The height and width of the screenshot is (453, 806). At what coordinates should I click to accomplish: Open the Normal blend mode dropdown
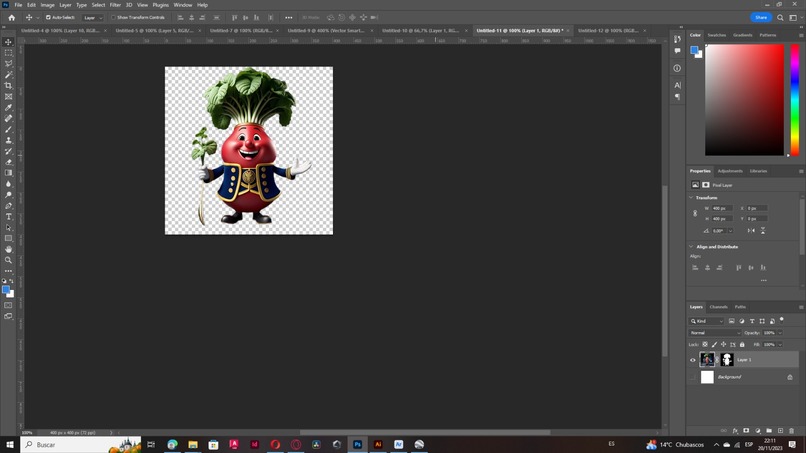(715, 333)
